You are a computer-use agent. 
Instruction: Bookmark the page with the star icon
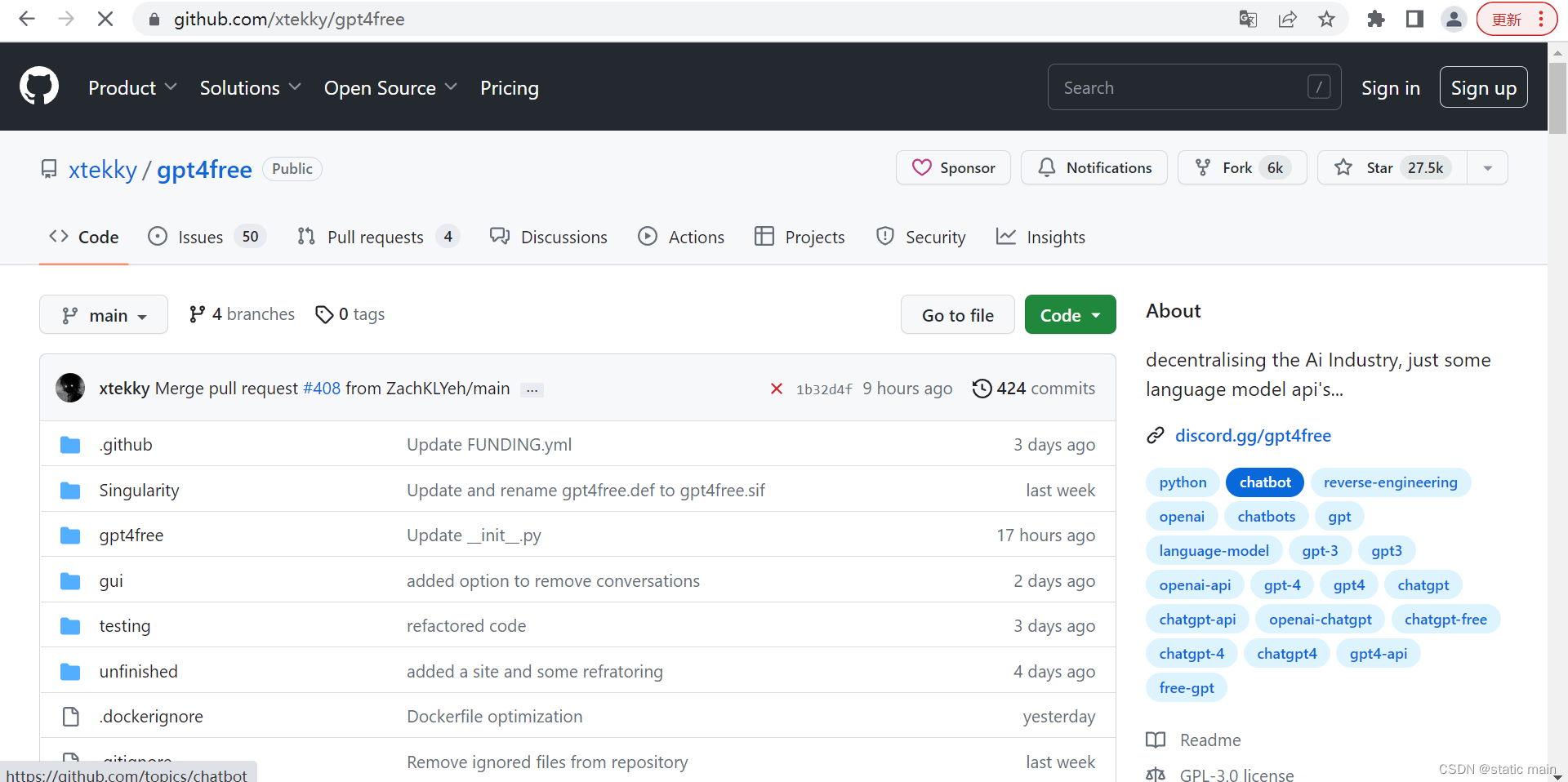(x=1326, y=19)
